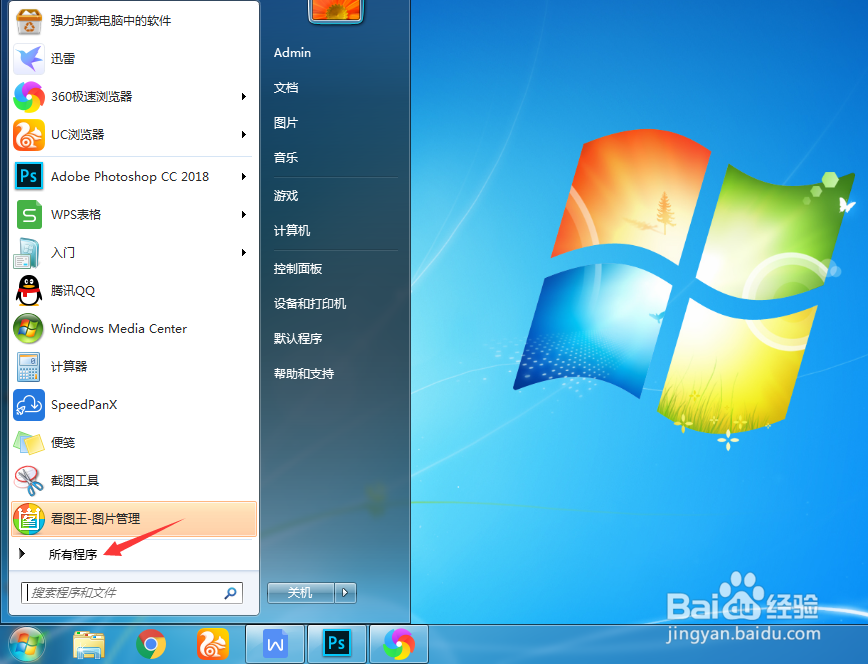Expand 入门 submenu arrow

tap(244, 253)
